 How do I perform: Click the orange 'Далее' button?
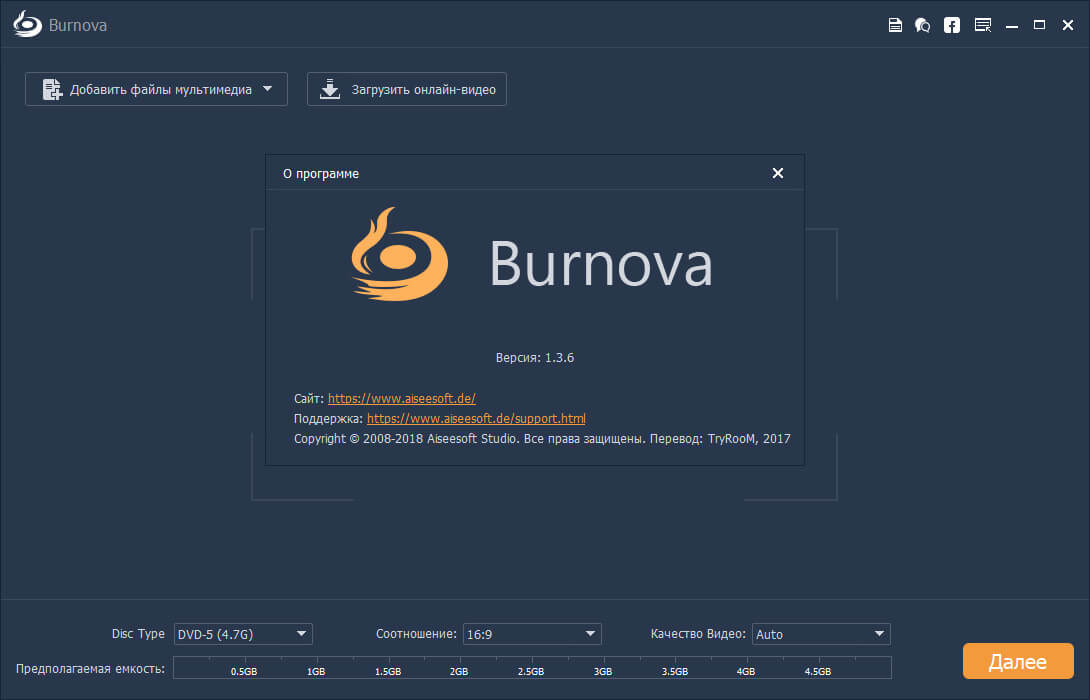tap(1018, 661)
